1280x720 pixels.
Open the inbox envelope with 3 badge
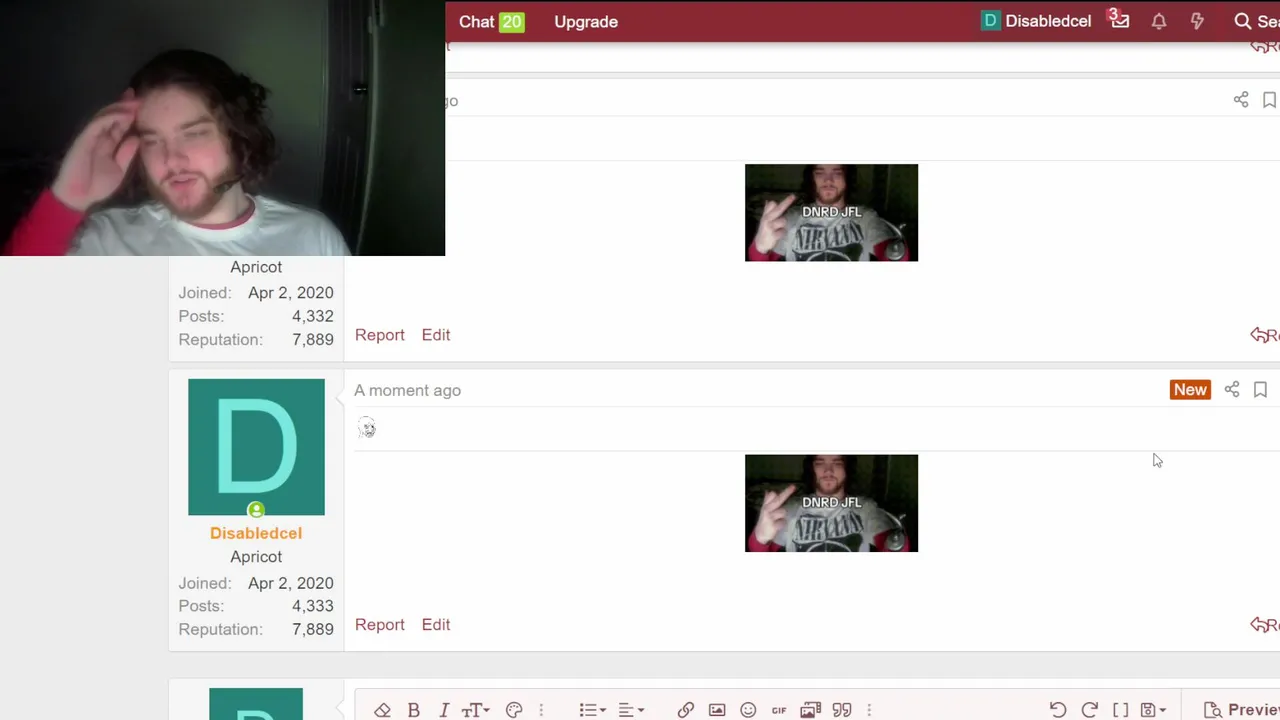[1119, 20]
